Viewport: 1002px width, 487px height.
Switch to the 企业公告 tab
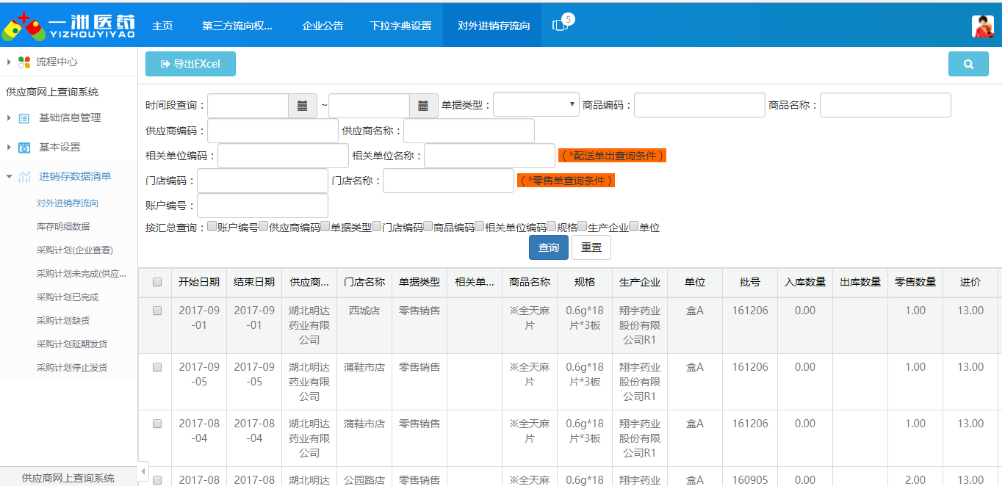[x=322, y=25]
